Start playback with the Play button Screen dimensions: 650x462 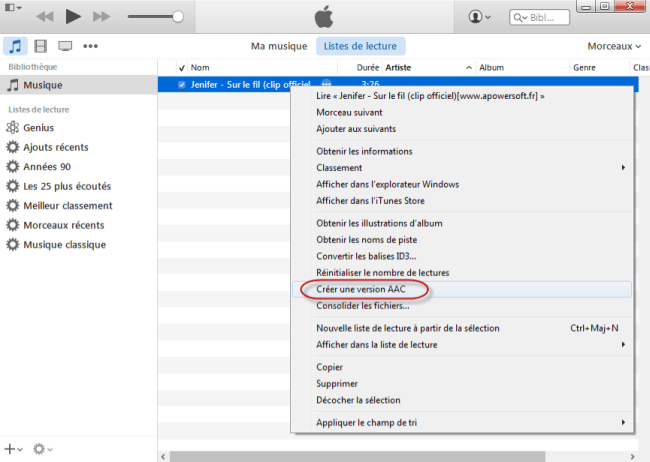[73, 16]
